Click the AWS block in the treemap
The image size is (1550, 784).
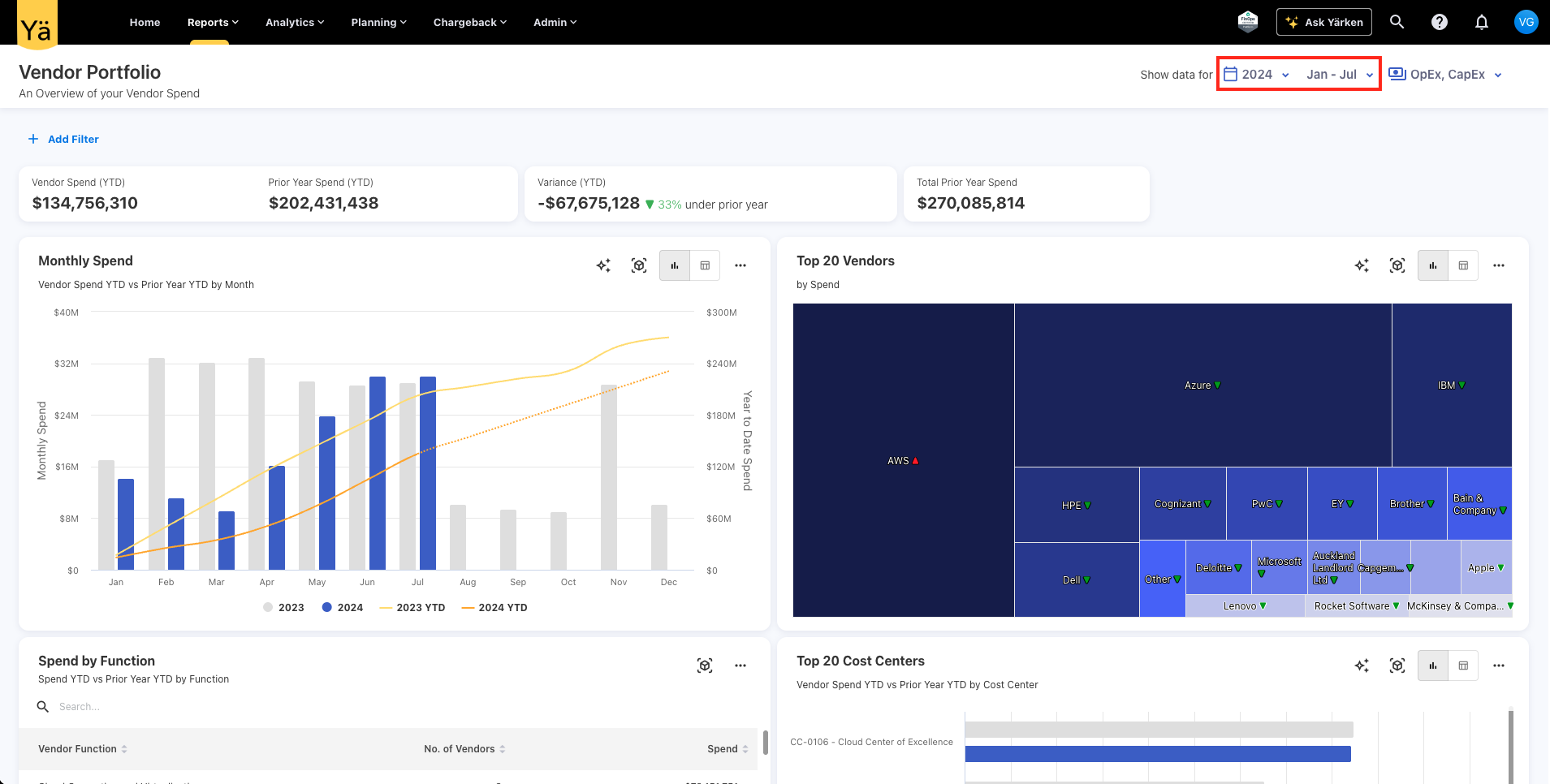coord(902,460)
